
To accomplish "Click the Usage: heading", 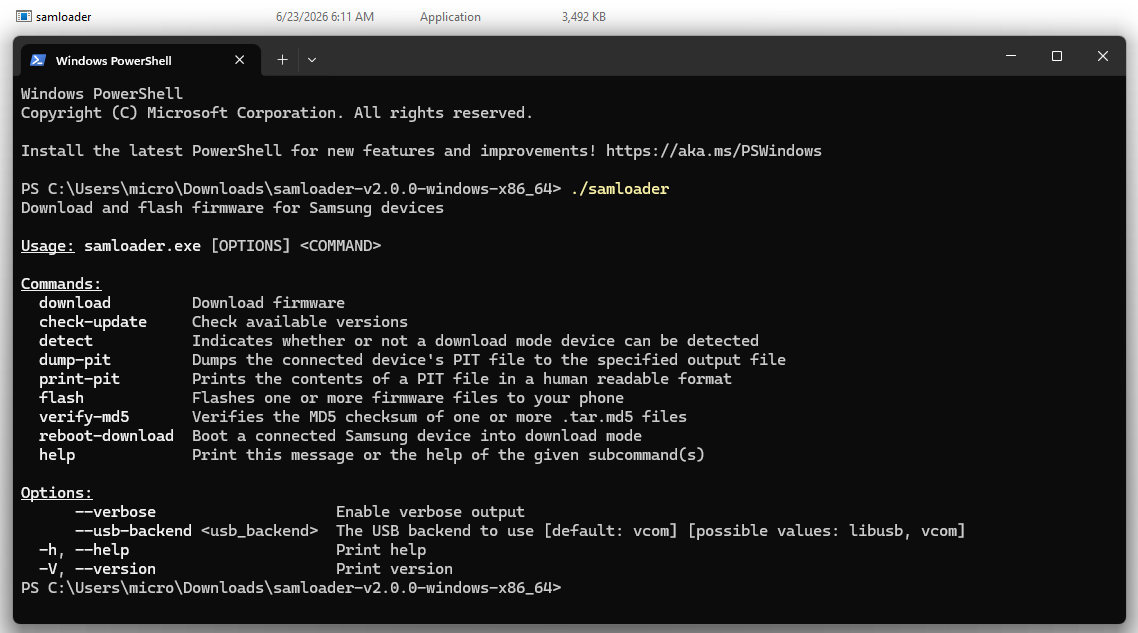I will pyautogui.click(x=47, y=246).
